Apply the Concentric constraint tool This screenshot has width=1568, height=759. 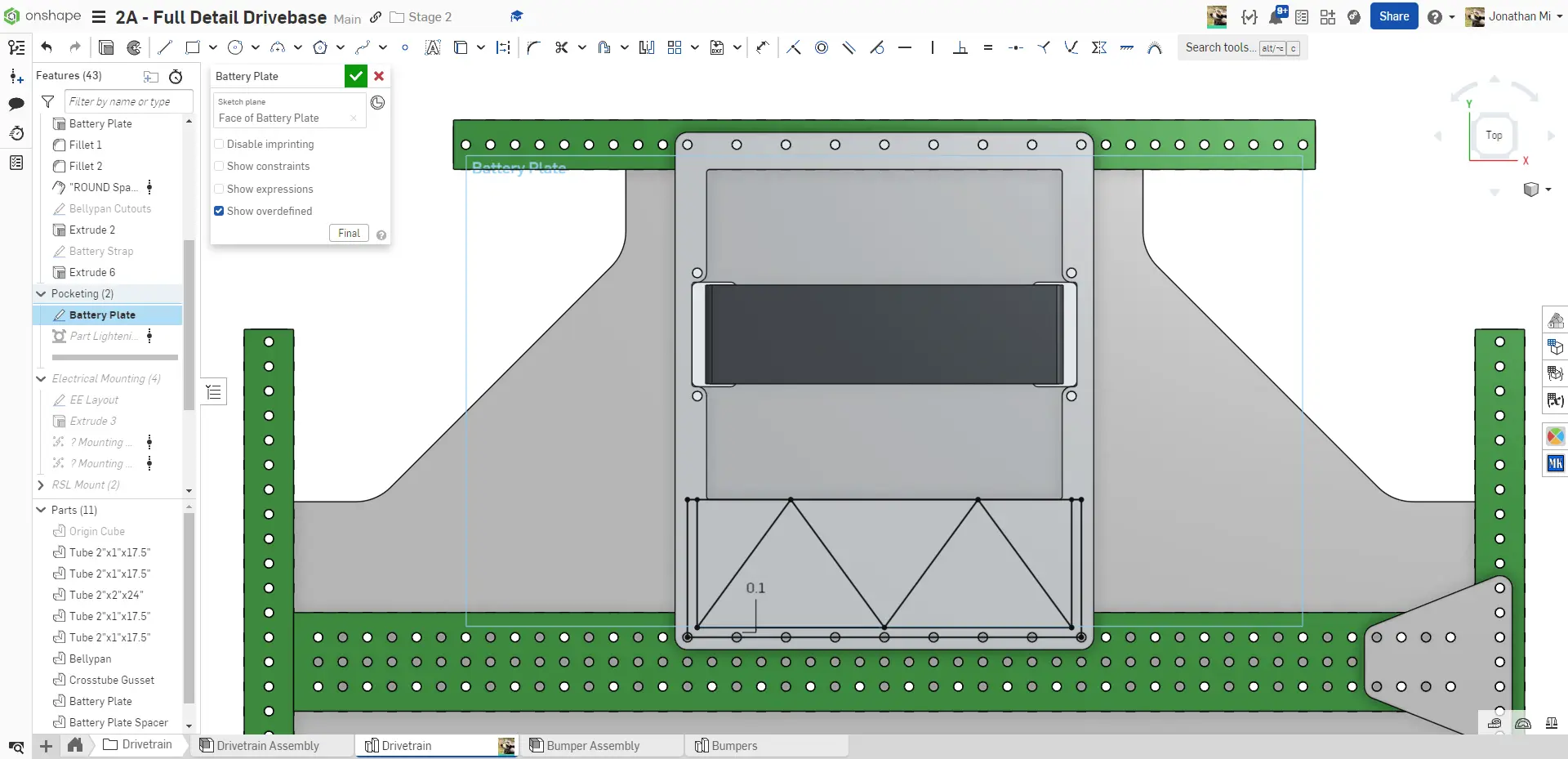[x=822, y=47]
